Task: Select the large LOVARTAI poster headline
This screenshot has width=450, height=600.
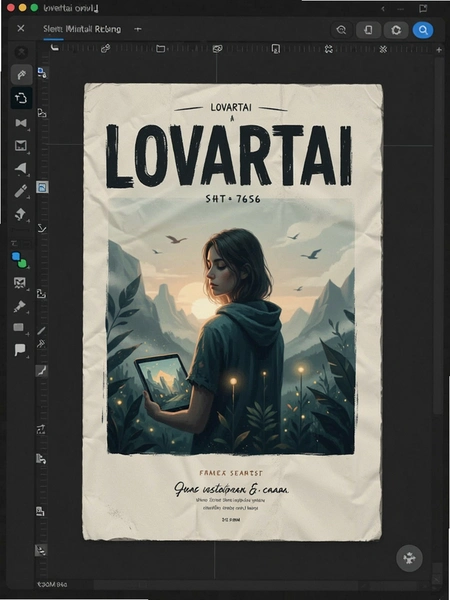Action: click(228, 156)
